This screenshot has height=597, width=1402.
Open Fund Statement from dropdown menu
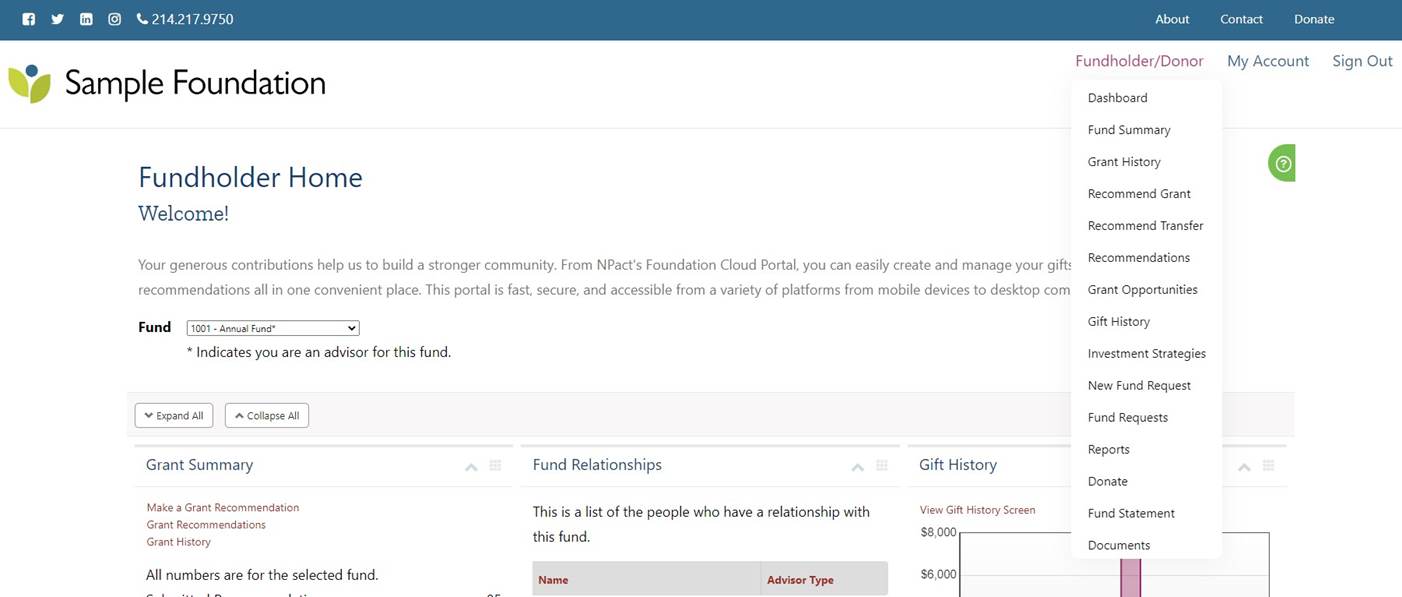pyautogui.click(x=1131, y=514)
